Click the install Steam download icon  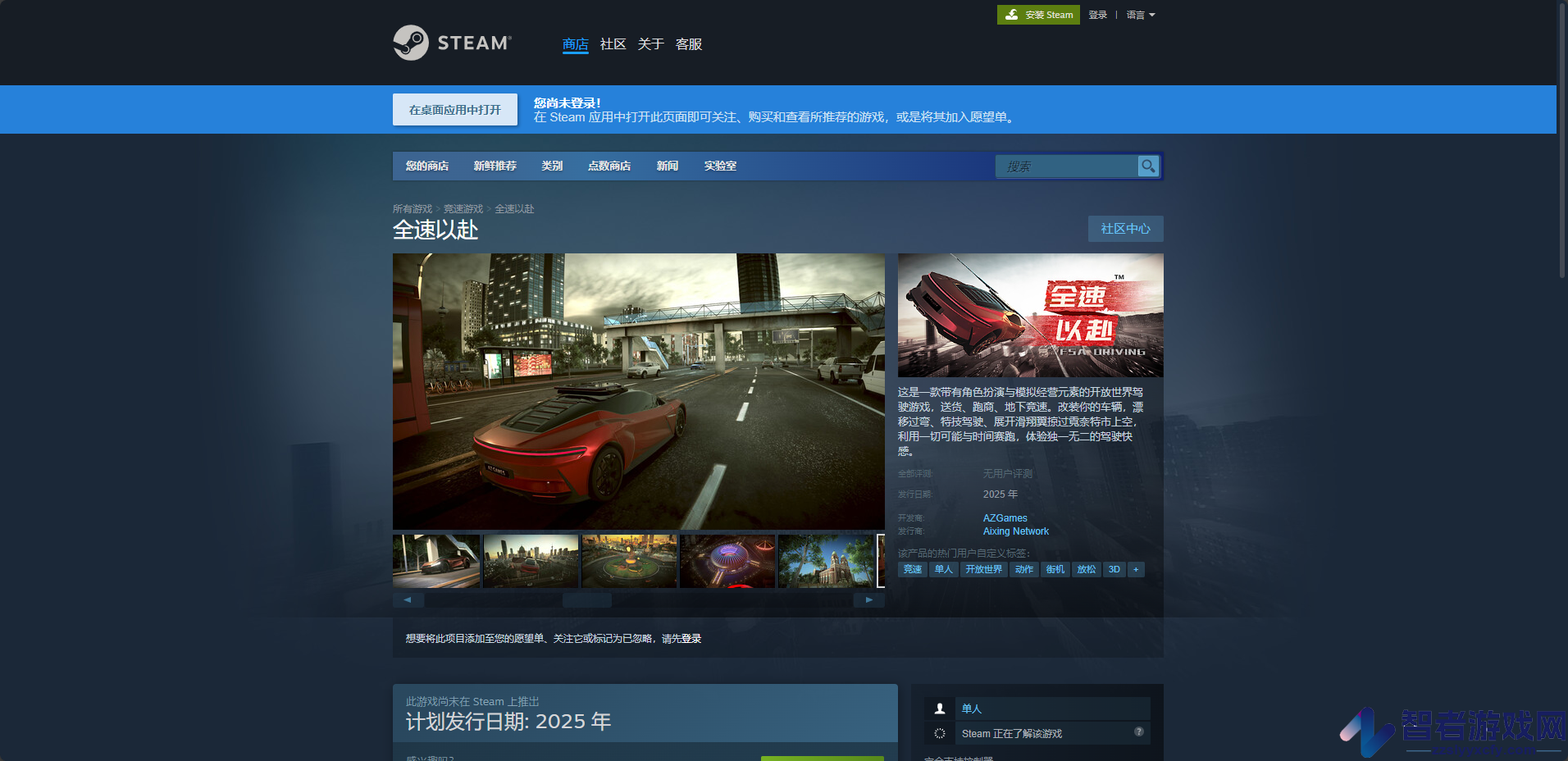[x=1012, y=15]
